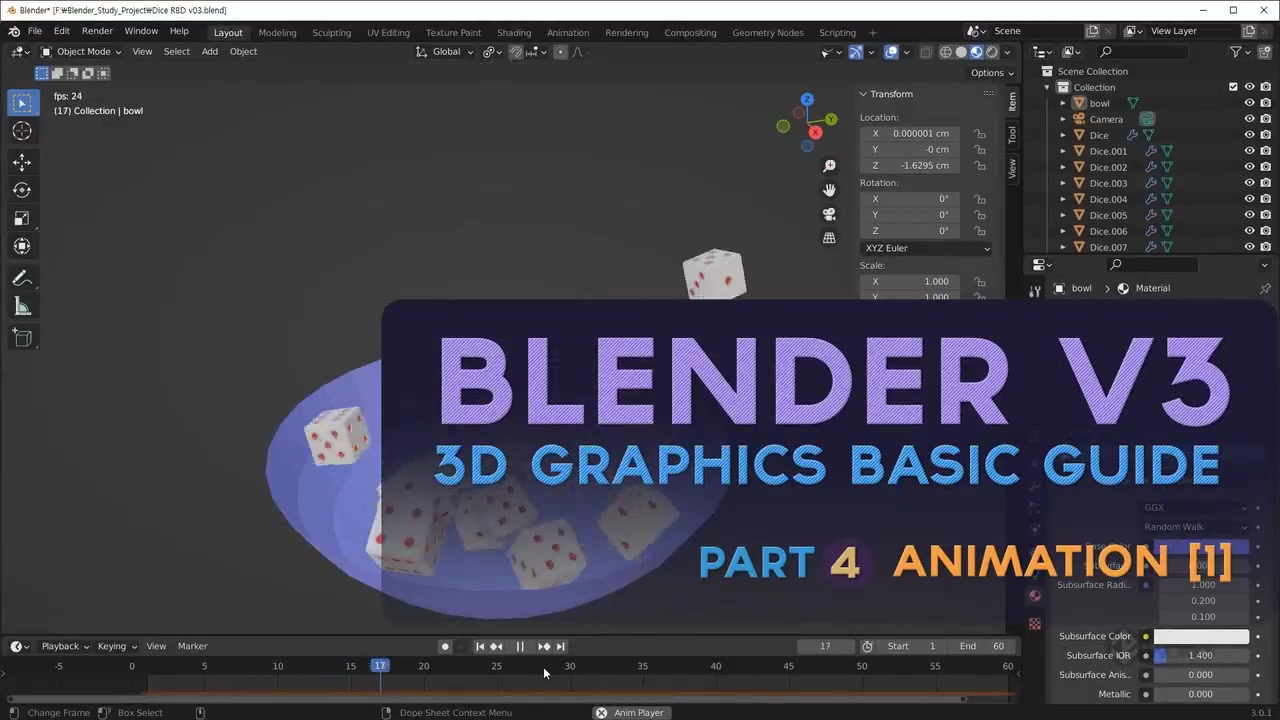The image size is (1280, 720).
Task: Expand the Dice.001 tree item
Action: coord(1063,151)
